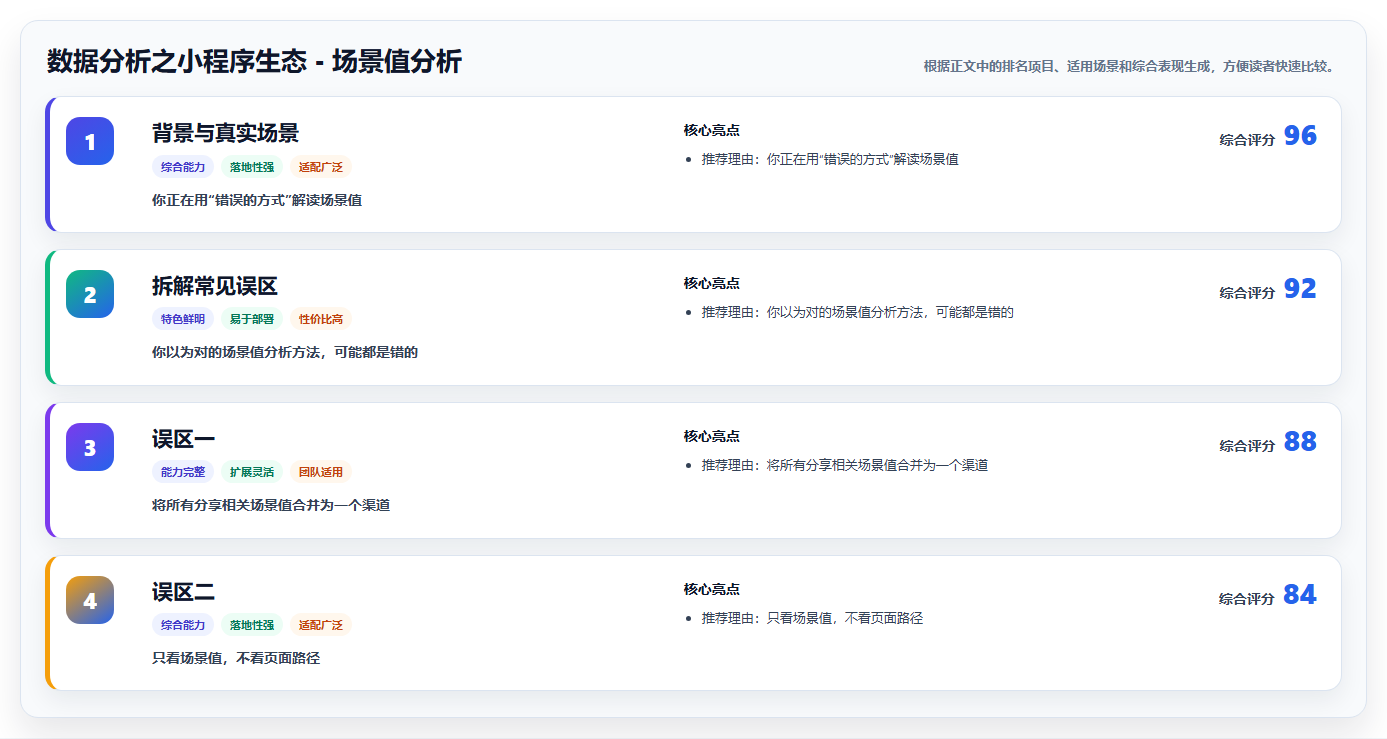The width and height of the screenshot is (1387, 739).
Task: Select the 团队适用 tag
Action: [321, 472]
